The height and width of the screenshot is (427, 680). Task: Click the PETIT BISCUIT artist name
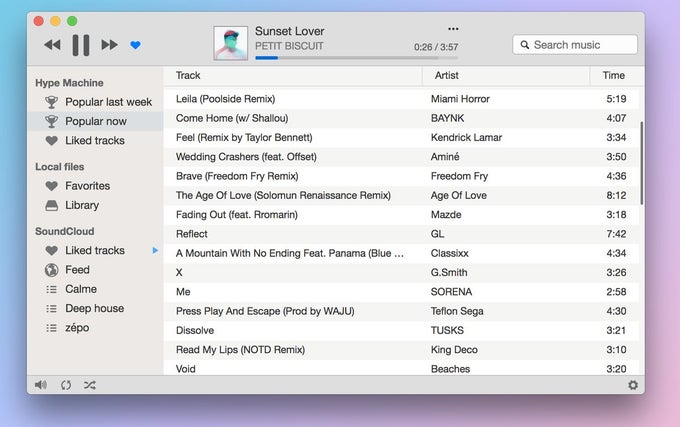tap(289, 46)
